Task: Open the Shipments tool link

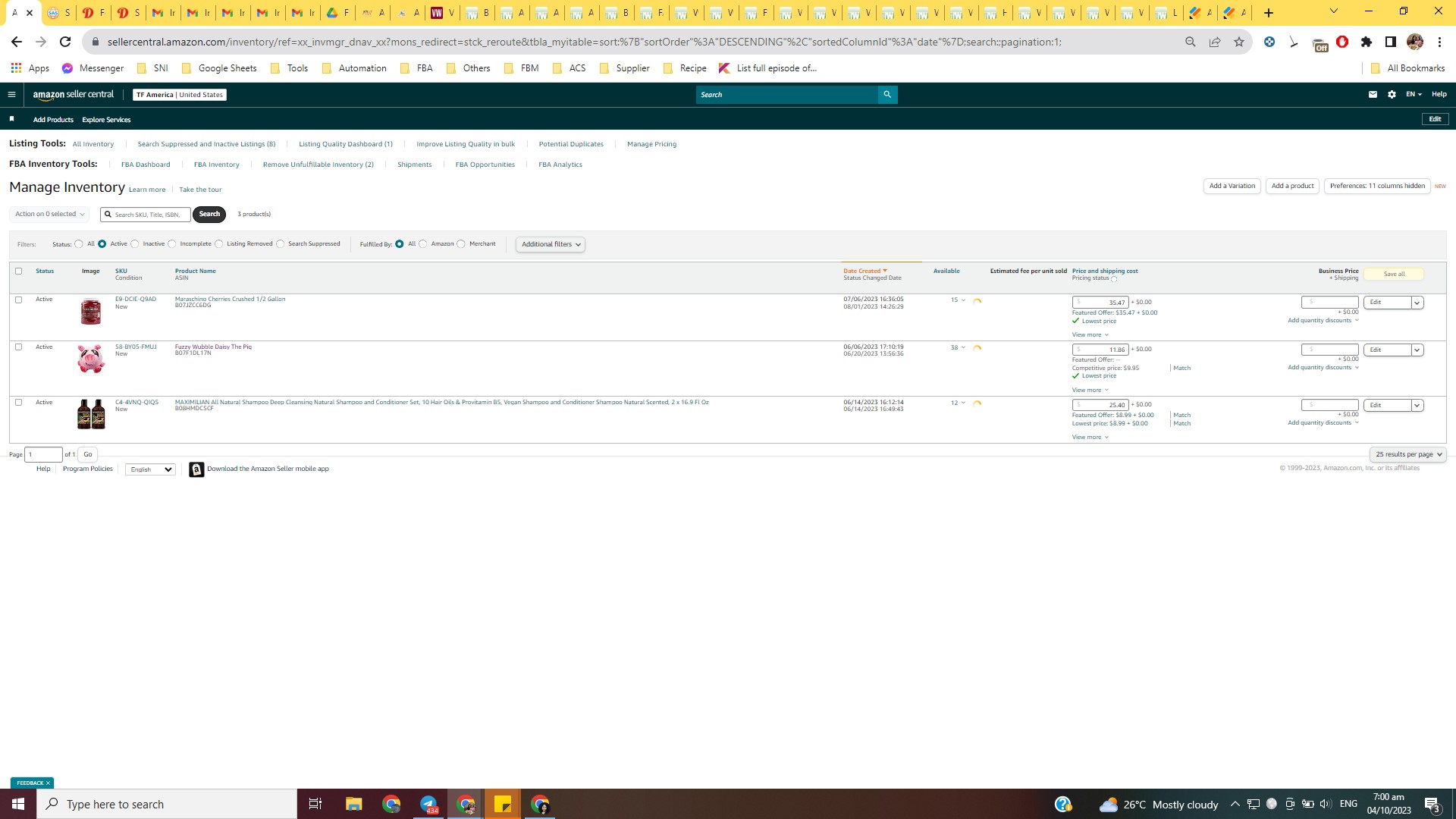Action: point(414,165)
